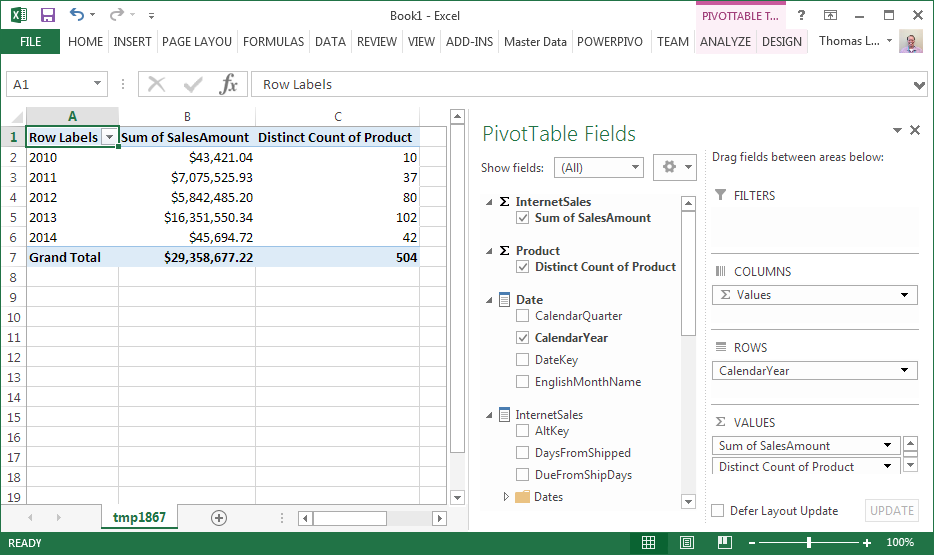Open the ANALYZE ribbon tab
This screenshot has width=934, height=555.
725,42
